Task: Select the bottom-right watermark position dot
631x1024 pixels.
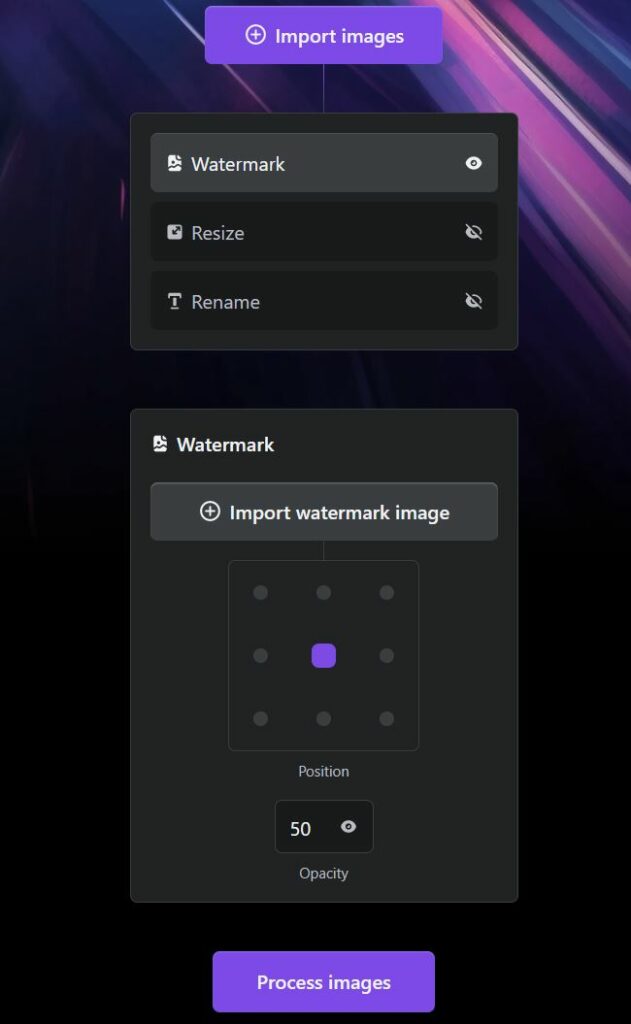Action: 386,718
